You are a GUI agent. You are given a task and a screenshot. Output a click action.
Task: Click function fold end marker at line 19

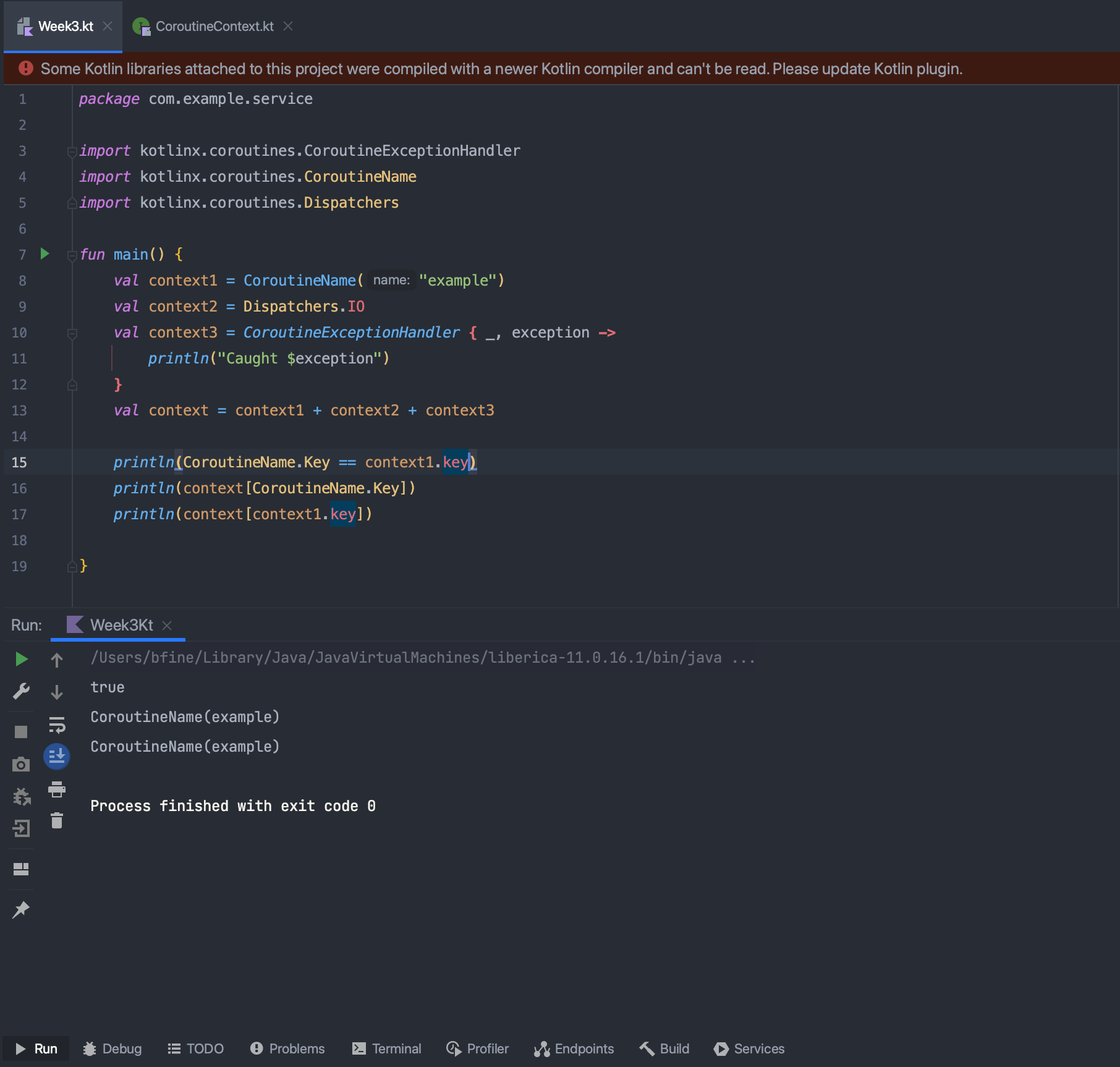pyautogui.click(x=72, y=567)
